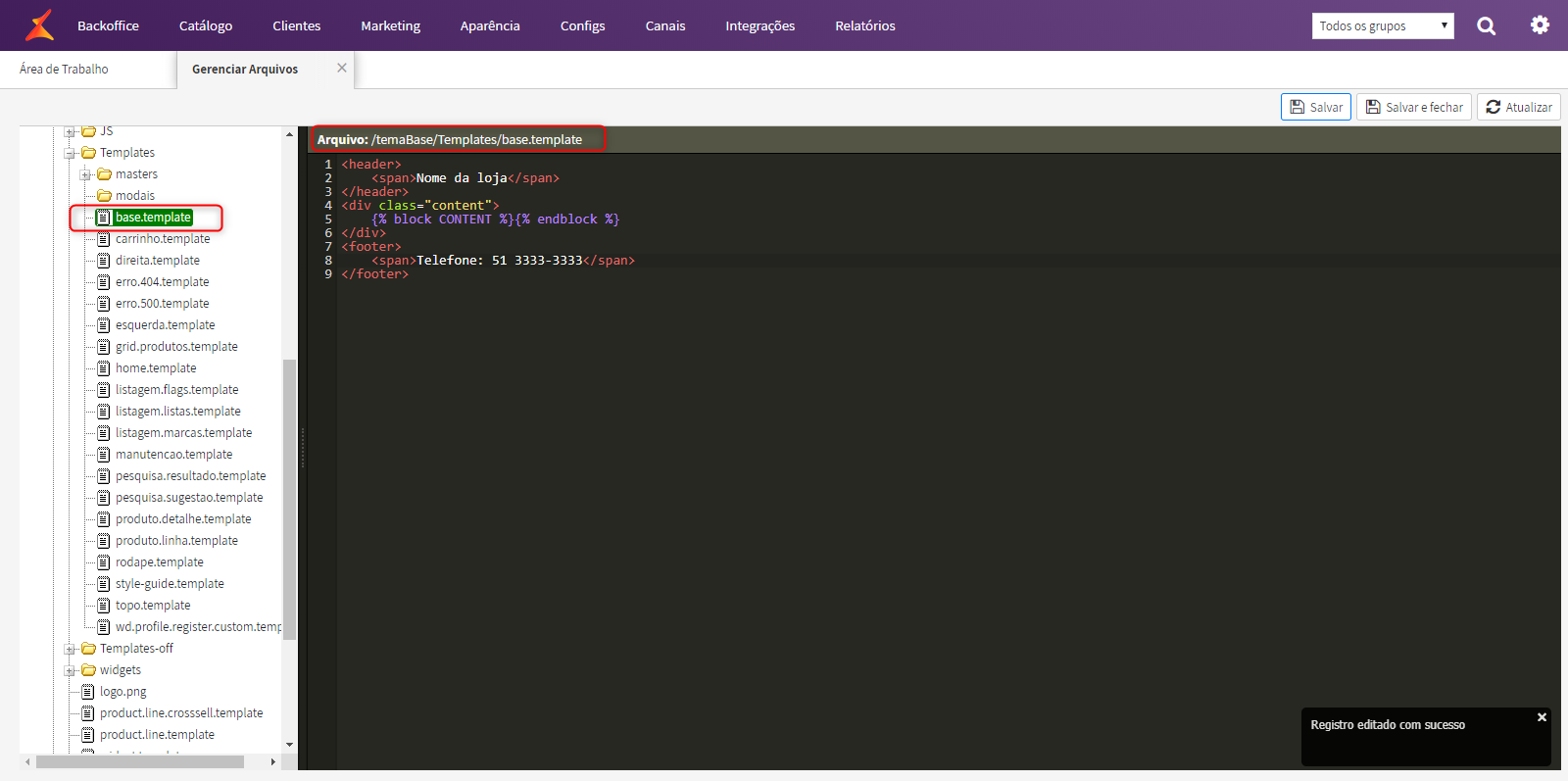Click the masters folder icon
The height and width of the screenshot is (781, 1568).
coord(104,174)
